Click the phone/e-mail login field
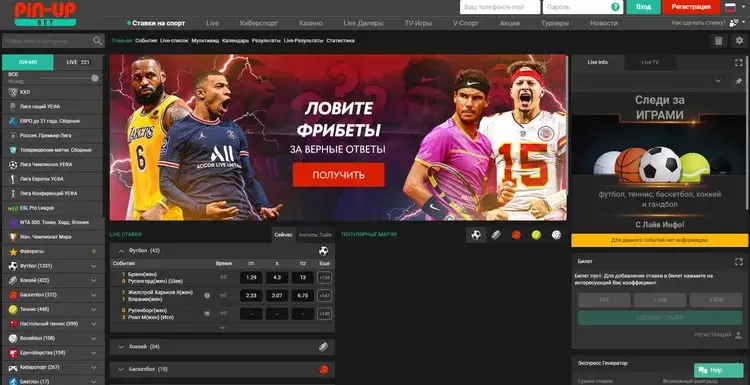 (x=500, y=7)
